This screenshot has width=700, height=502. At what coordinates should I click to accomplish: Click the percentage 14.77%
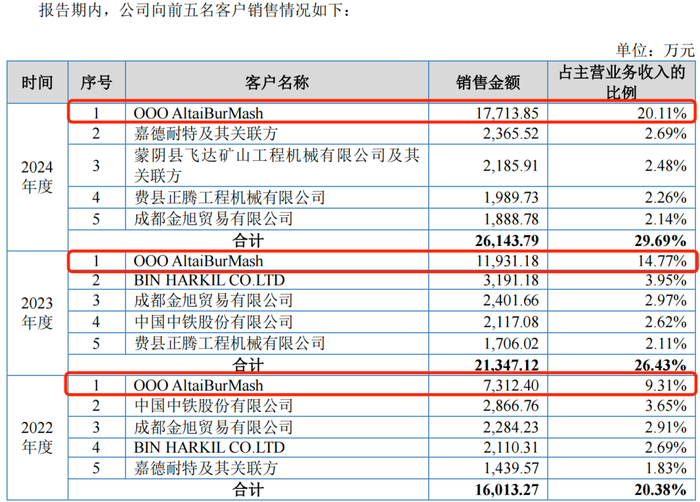click(662, 261)
